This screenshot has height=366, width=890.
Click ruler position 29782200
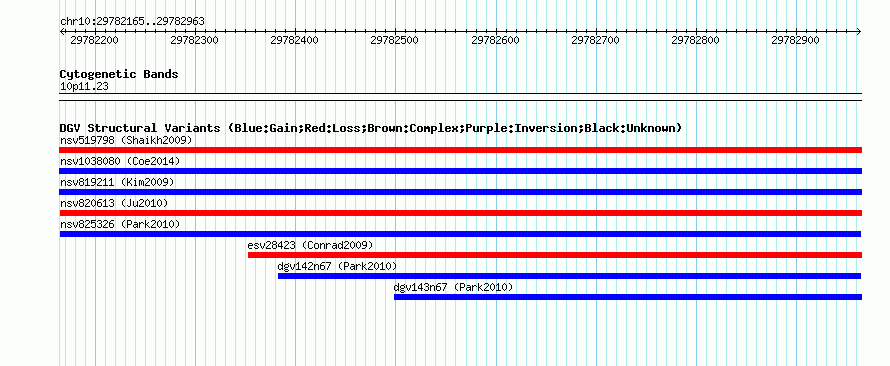94,40
